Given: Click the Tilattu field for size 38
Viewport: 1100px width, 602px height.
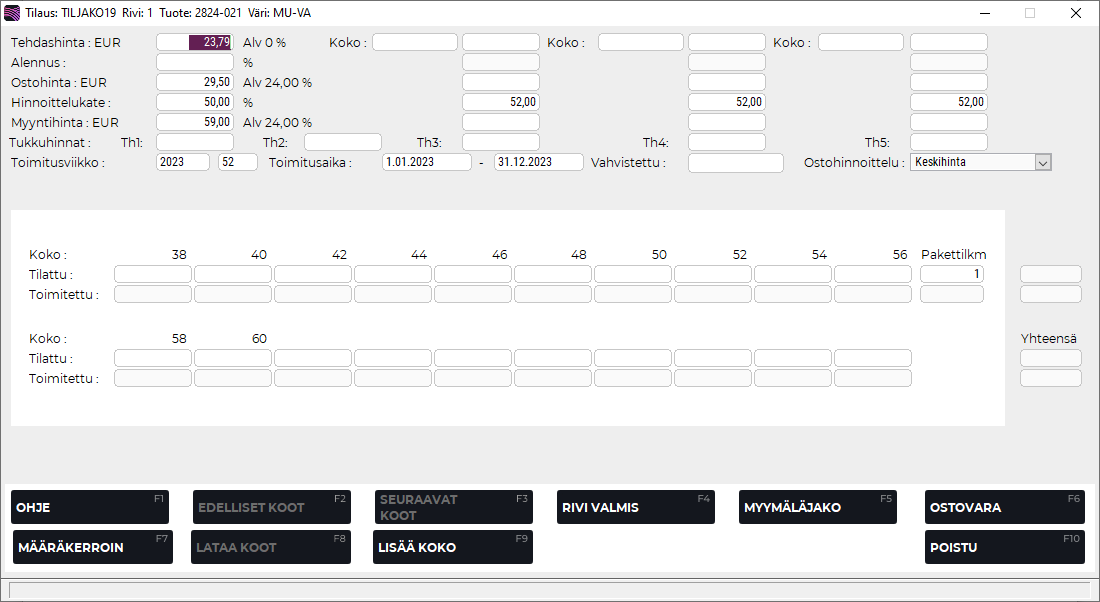Looking at the screenshot, I should pos(153,274).
